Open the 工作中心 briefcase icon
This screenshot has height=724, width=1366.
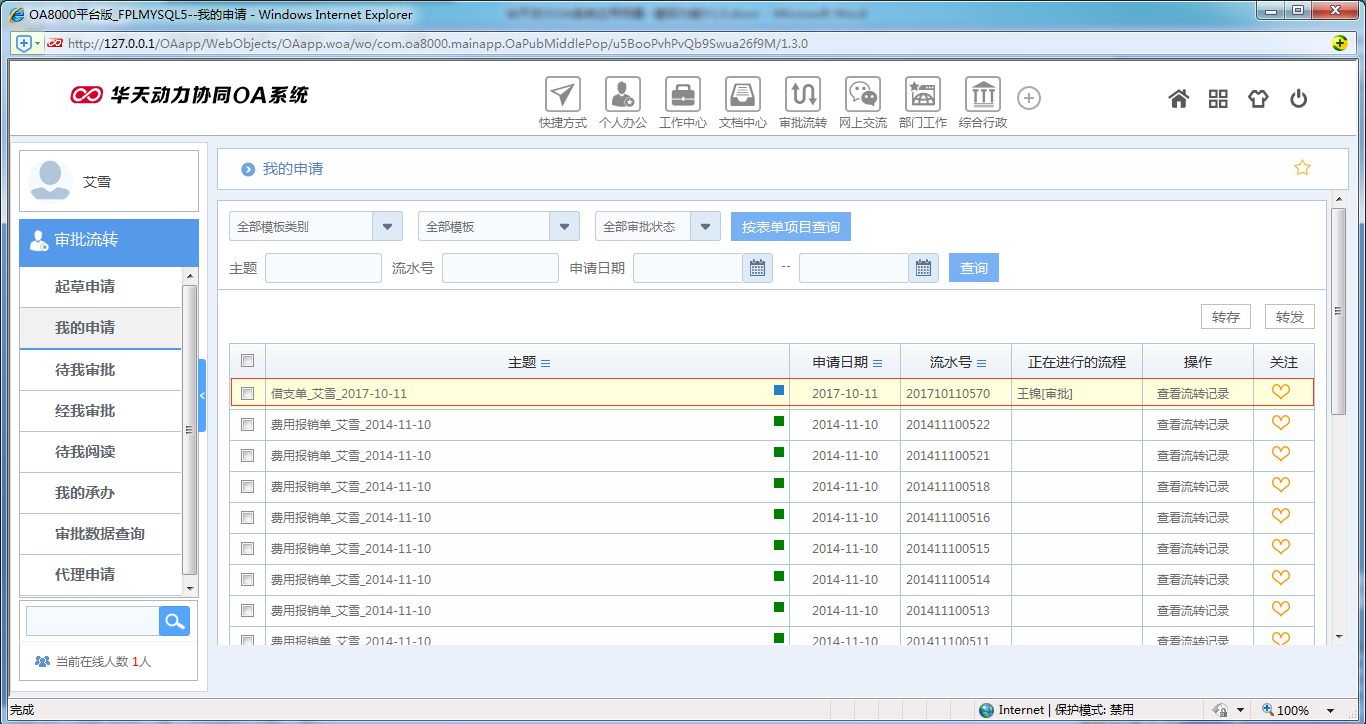click(682, 95)
